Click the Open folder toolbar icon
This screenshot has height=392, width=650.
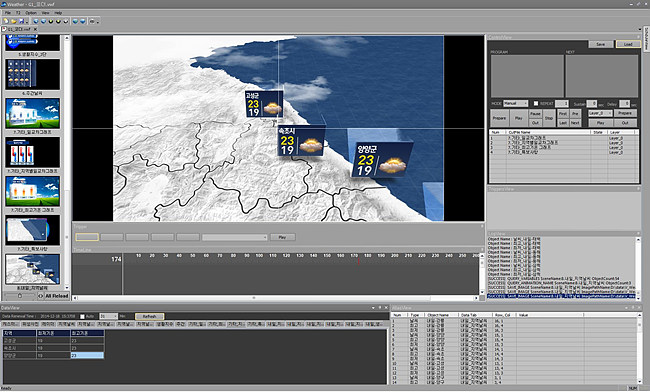pyautogui.click(x=14, y=21)
